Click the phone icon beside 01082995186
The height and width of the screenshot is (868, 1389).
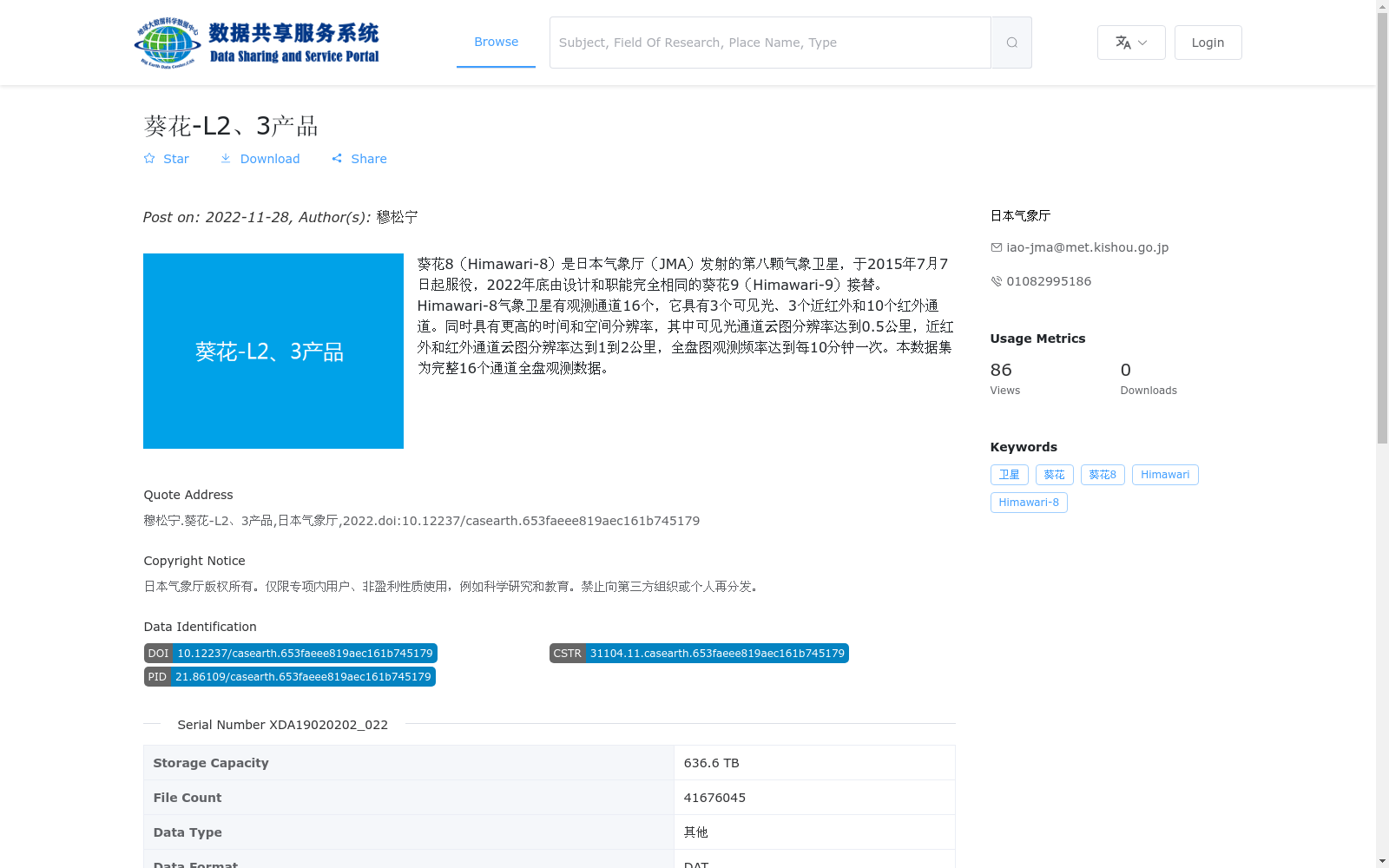pyautogui.click(x=997, y=281)
